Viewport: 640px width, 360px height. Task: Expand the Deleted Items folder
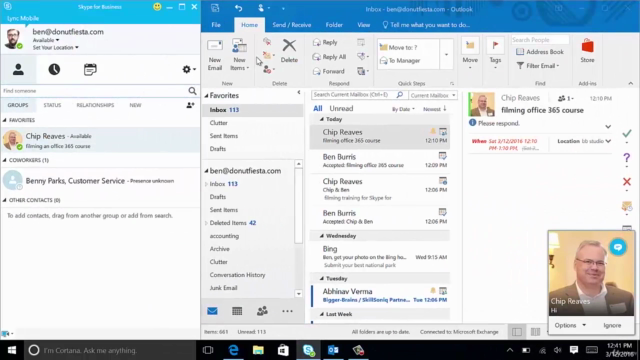click(x=207, y=223)
